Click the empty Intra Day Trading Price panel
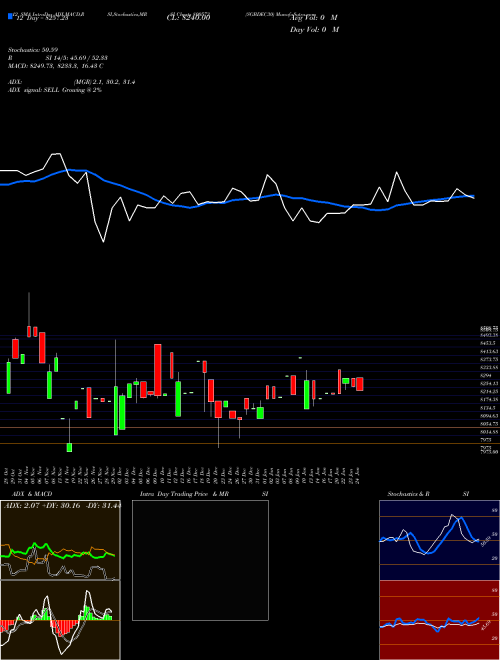 click(200, 560)
